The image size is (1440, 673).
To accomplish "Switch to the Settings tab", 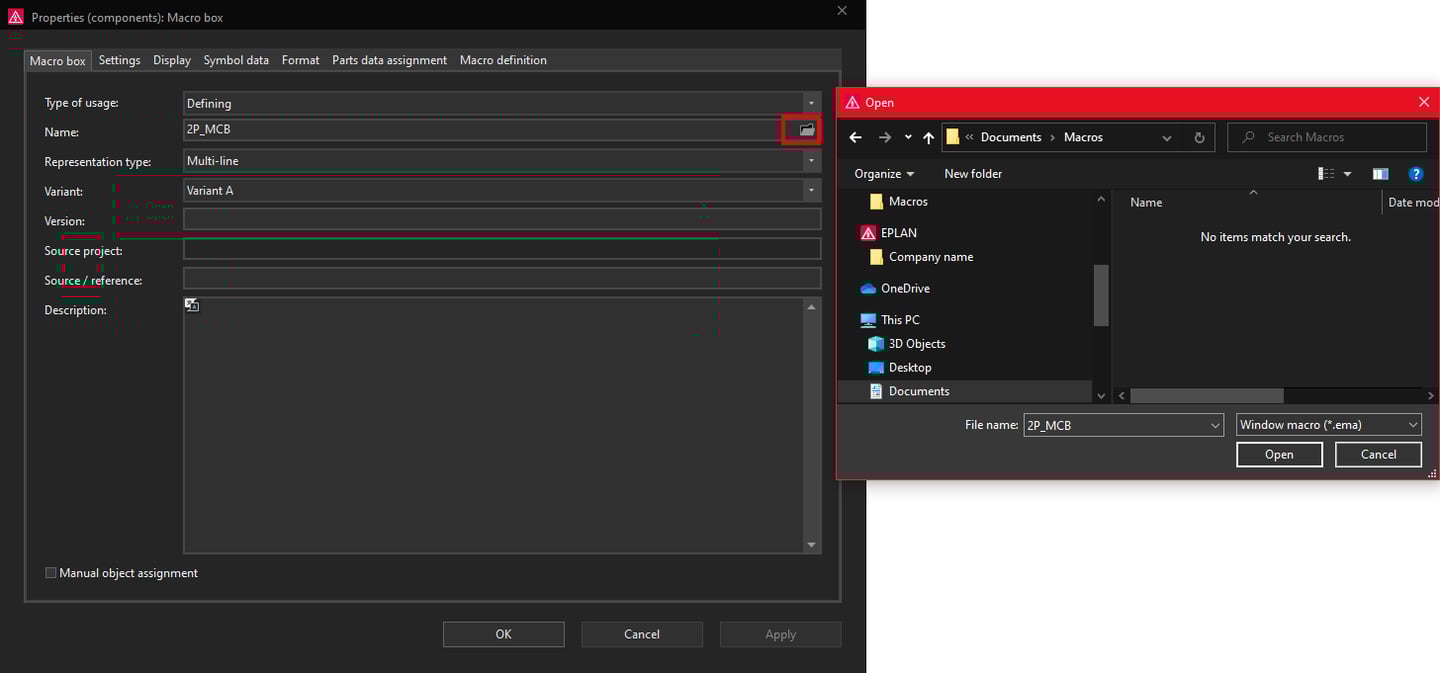I will pos(119,60).
